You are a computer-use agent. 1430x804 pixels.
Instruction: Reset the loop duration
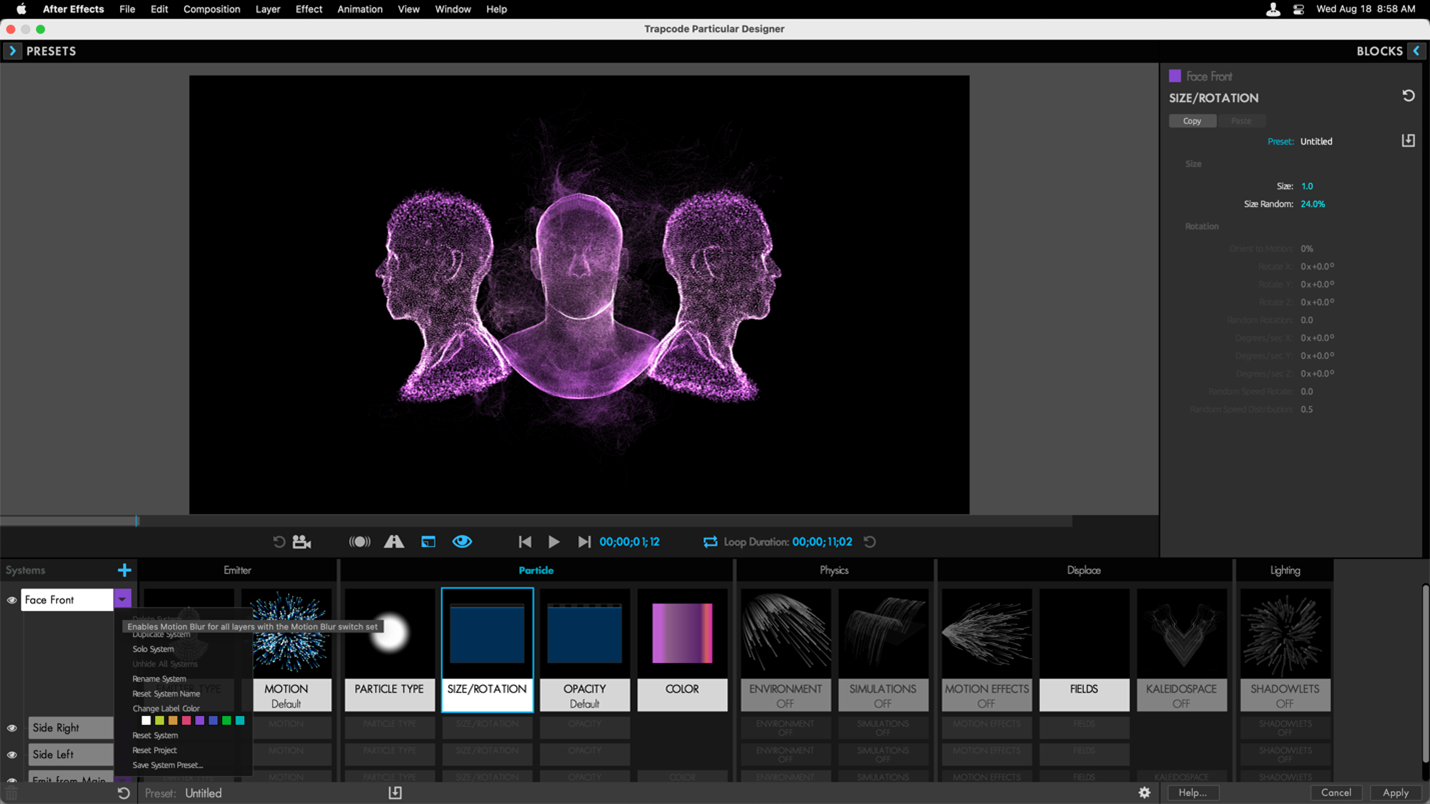[870, 542]
